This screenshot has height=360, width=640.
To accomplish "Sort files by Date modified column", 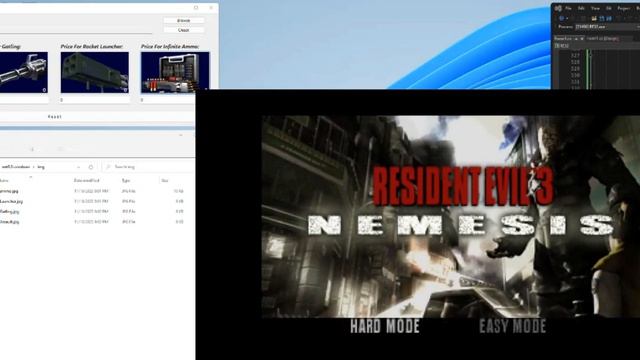I will click(x=87, y=180).
